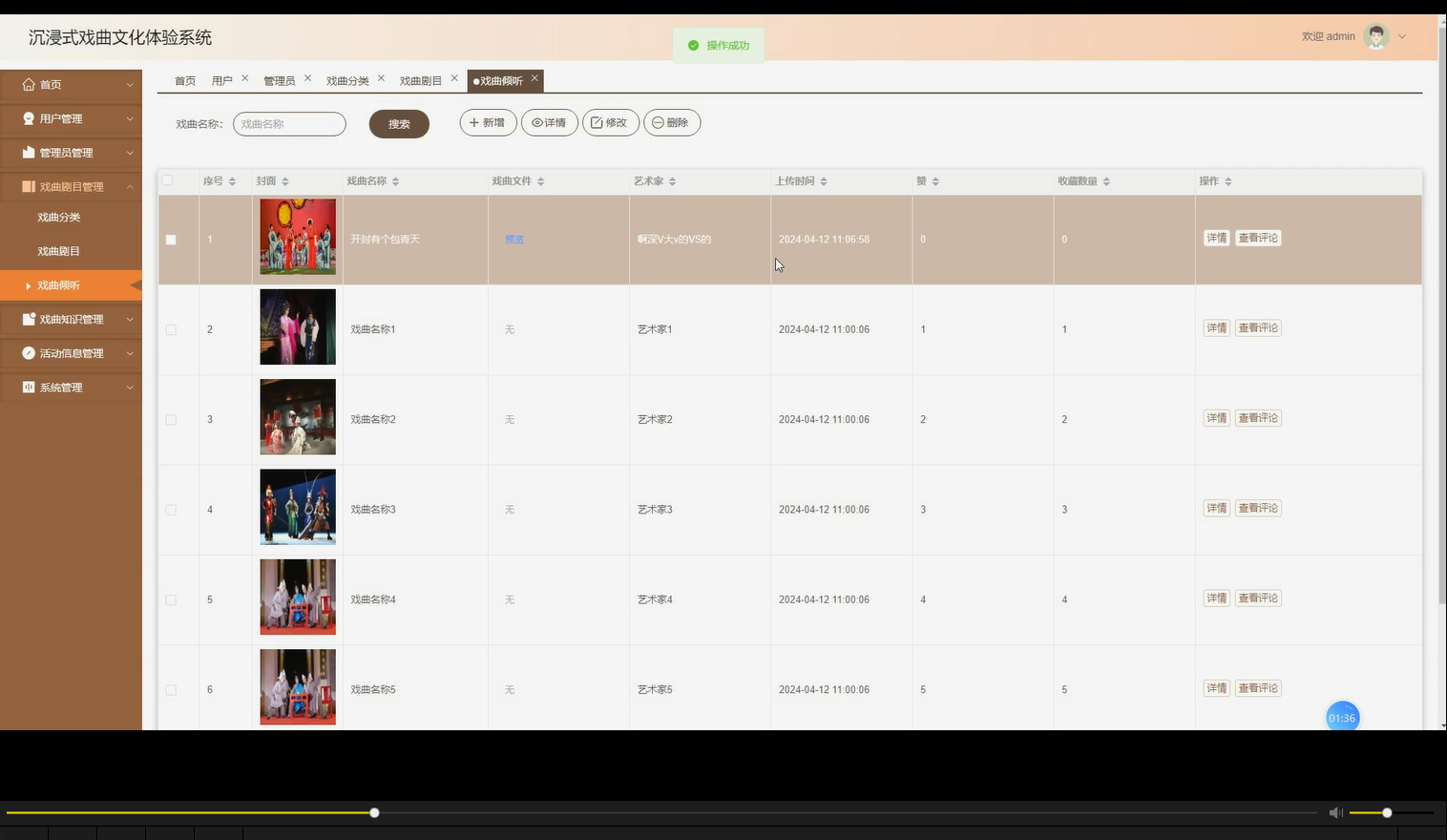Click the 活动信息管理 checkmark icon
1447x840 pixels.
[x=27, y=352]
